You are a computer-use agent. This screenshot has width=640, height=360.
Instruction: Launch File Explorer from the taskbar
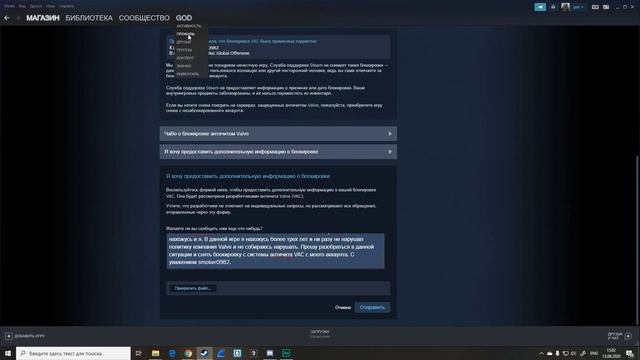coord(156,353)
